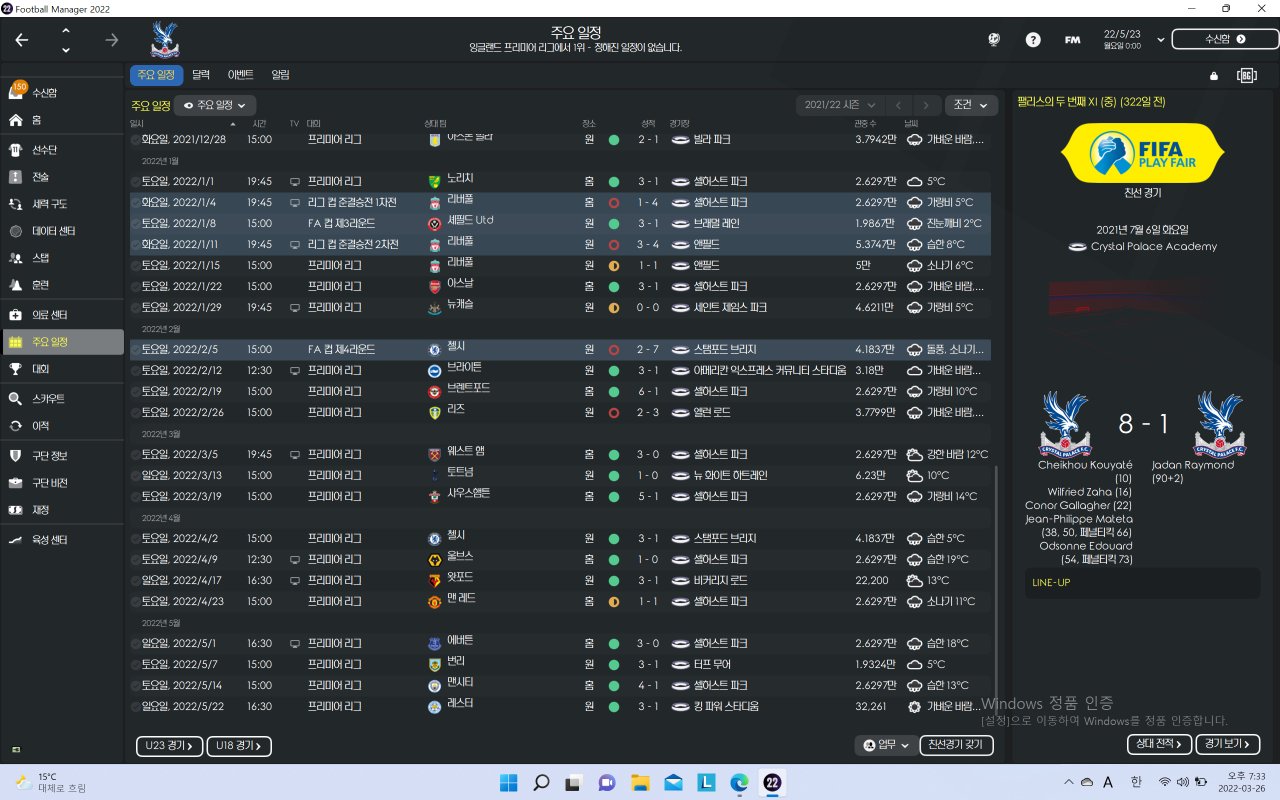Image resolution: width=1280 pixels, height=800 pixels.
Task: Open the football globe search icon
Action: (994, 40)
